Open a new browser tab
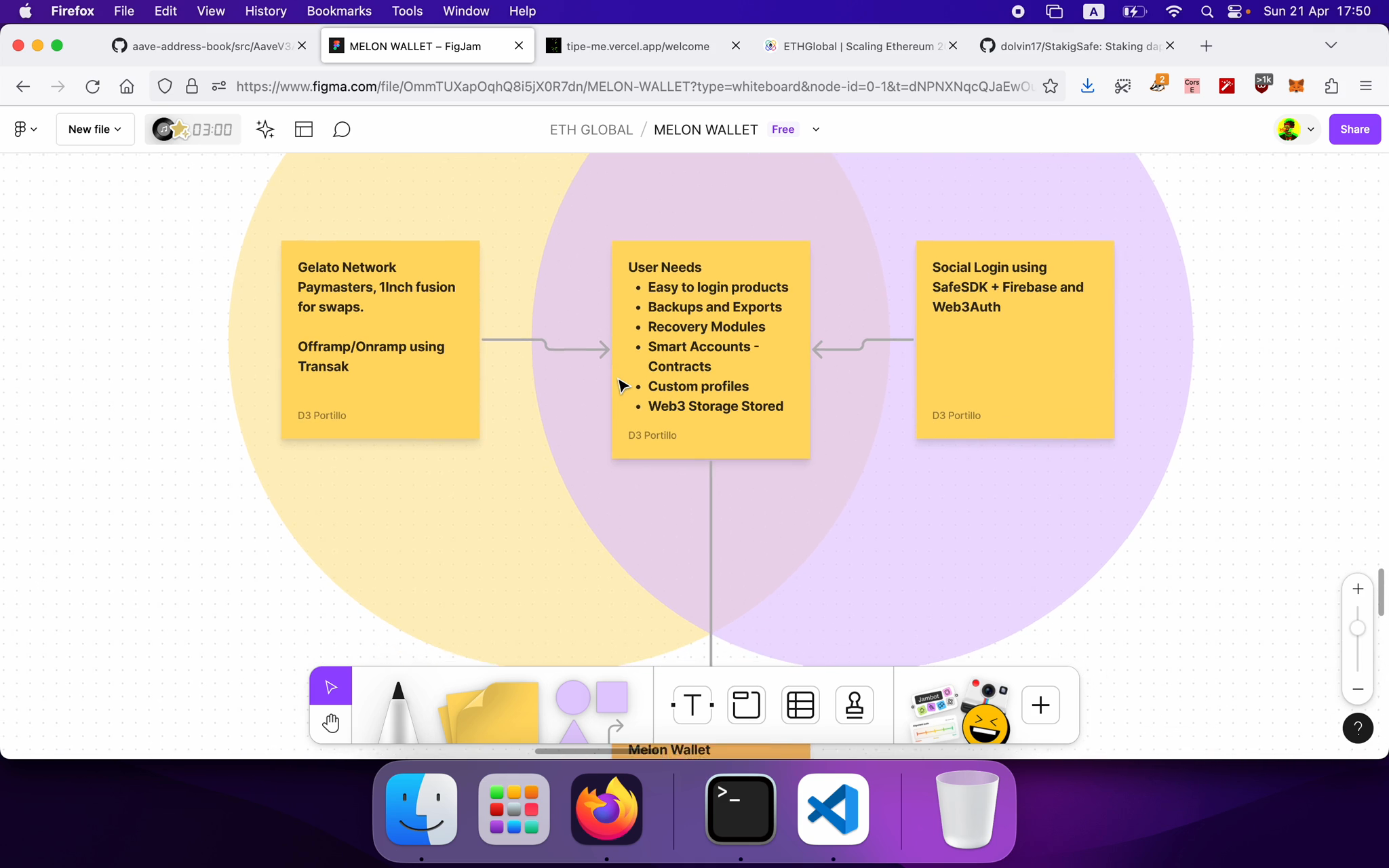Screen dimensions: 1389x868 (1206, 46)
